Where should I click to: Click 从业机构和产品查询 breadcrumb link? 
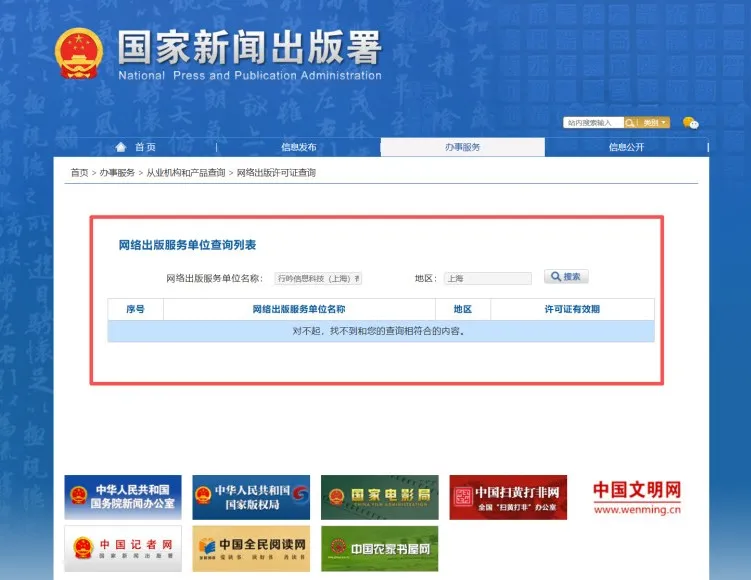click(186, 172)
